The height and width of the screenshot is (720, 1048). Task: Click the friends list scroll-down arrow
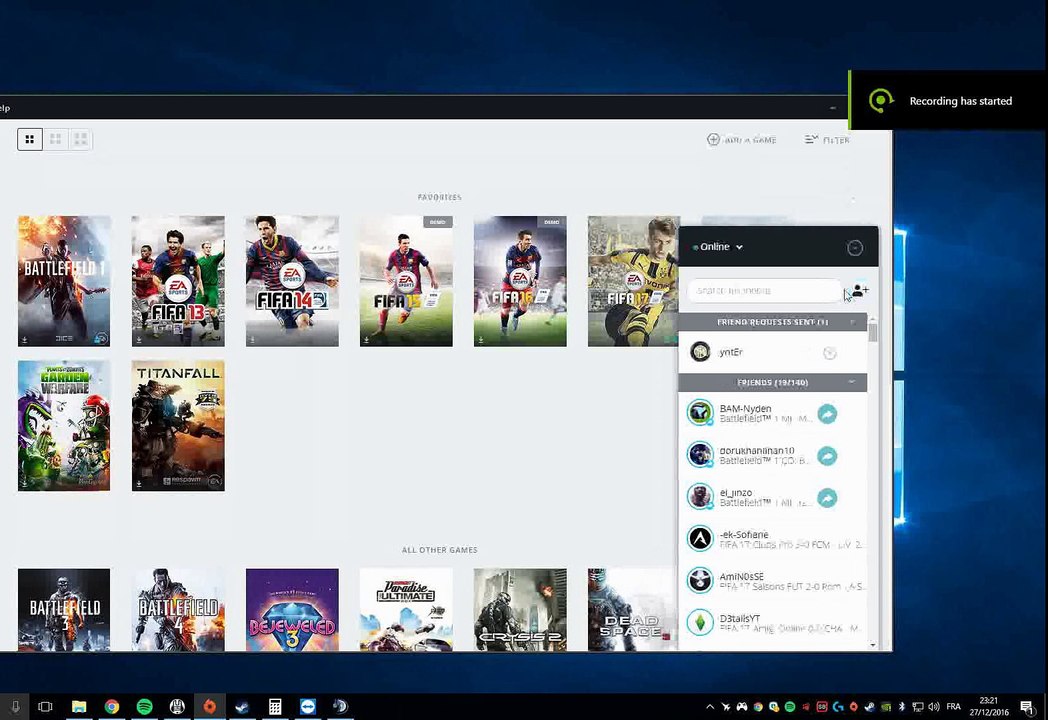(873, 645)
